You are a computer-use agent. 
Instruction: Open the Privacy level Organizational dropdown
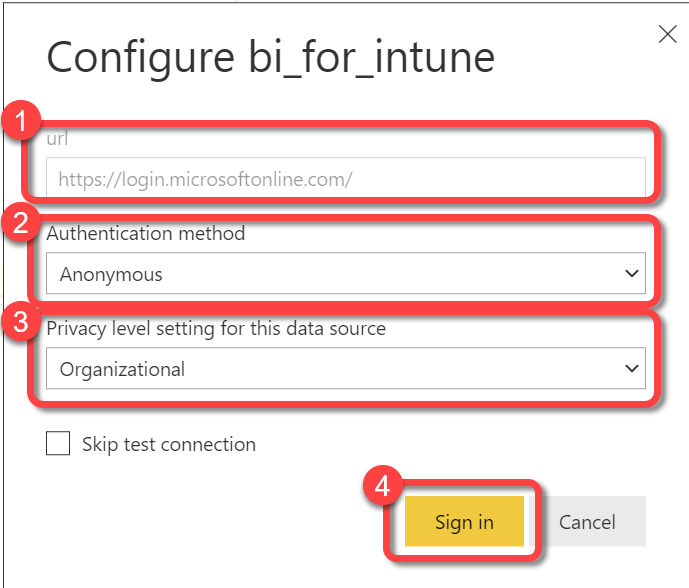coord(346,368)
